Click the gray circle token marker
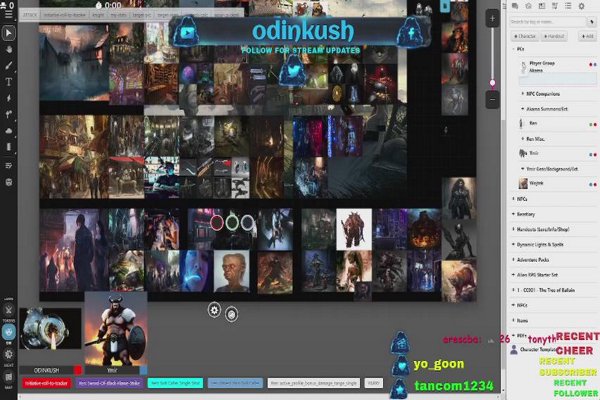 pyautogui.click(x=247, y=222)
